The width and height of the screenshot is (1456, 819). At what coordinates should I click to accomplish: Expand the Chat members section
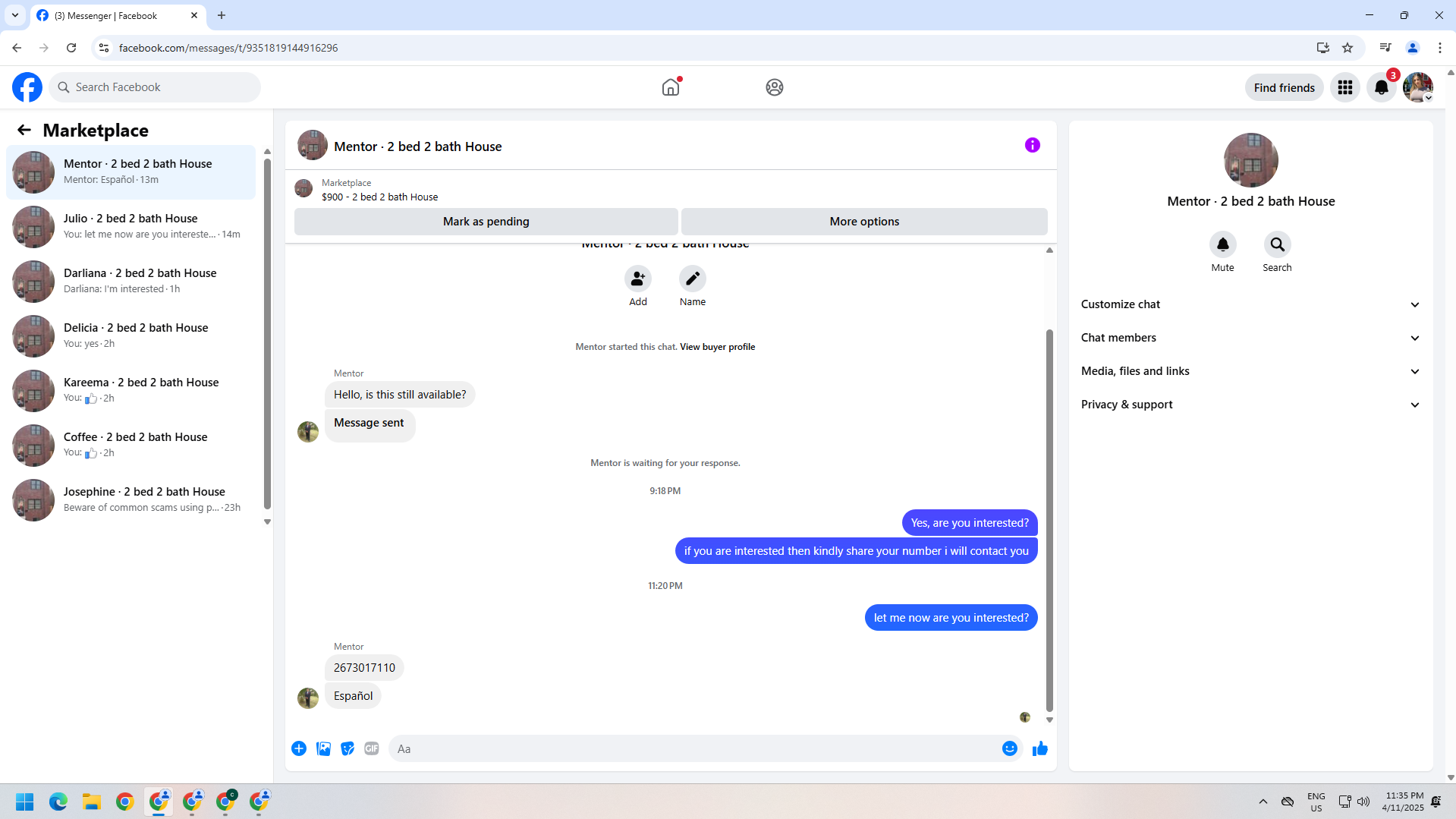coord(1251,338)
